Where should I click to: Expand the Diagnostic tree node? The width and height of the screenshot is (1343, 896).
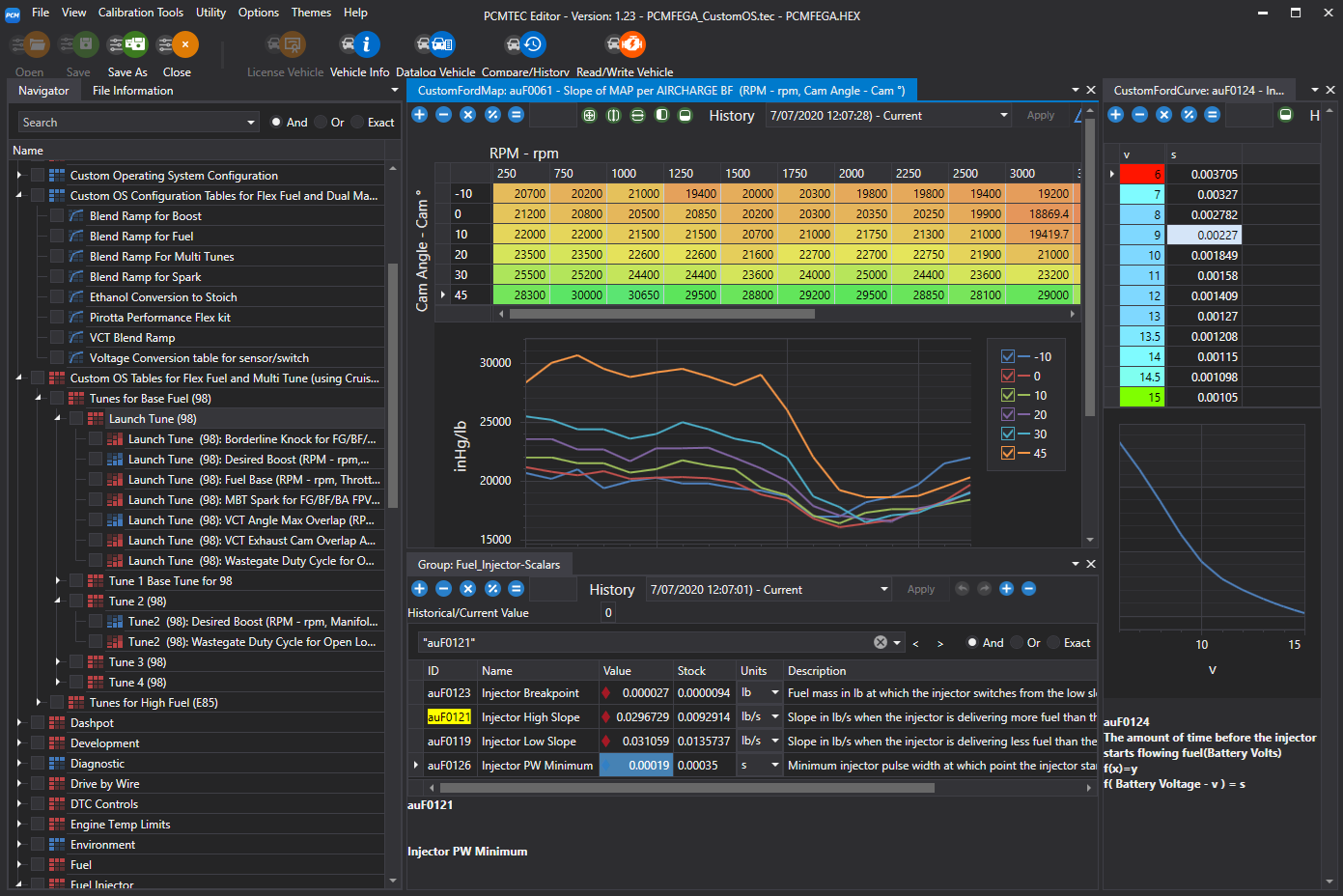(x=19, y=763)
